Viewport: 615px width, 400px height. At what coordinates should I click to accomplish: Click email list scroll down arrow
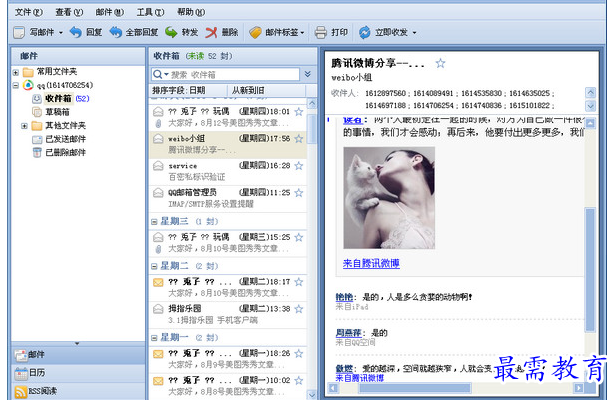[x=312, y=395]
